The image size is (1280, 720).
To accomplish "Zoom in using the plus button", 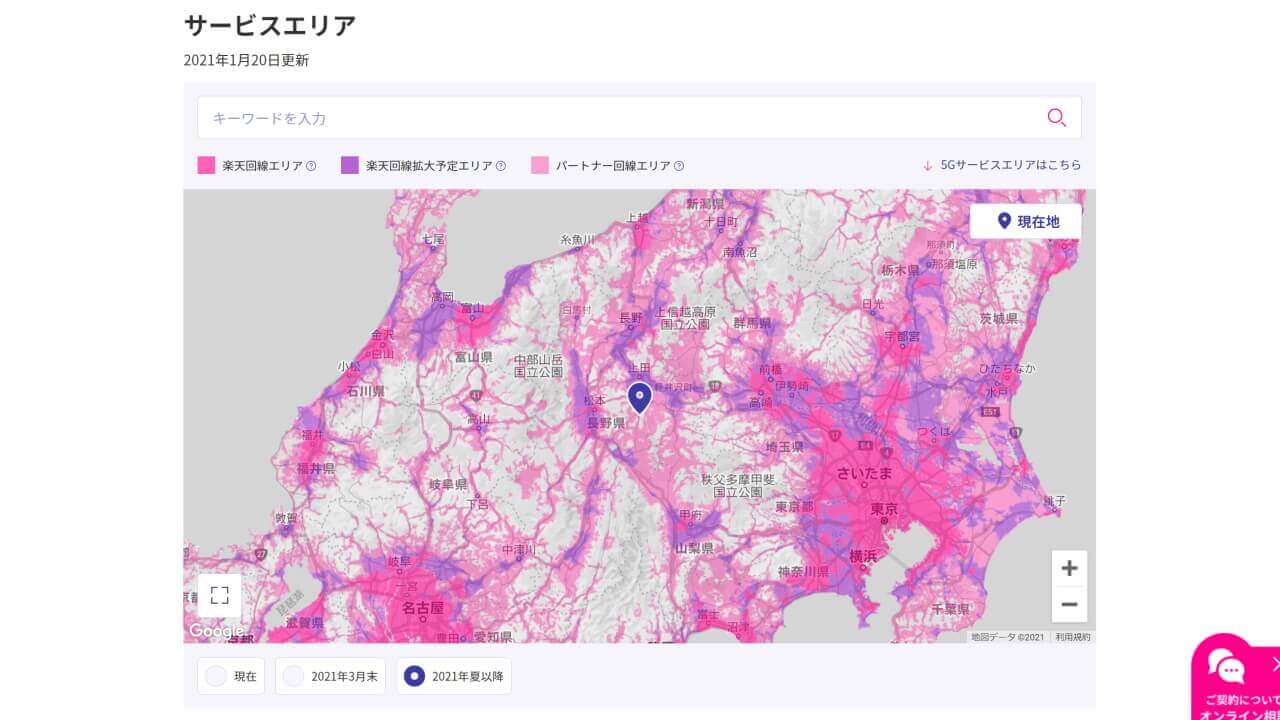I will click(1068, 568).
